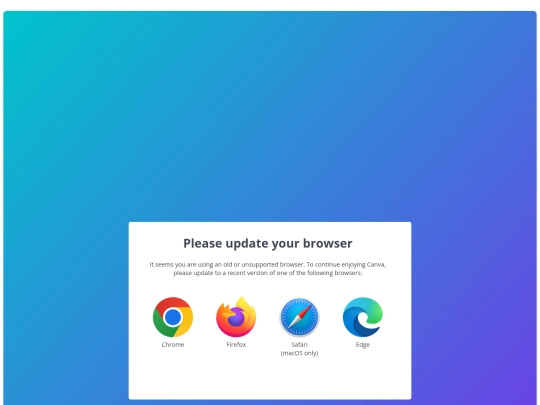Click the "Please update your browser" heading

tap(268, 243)
